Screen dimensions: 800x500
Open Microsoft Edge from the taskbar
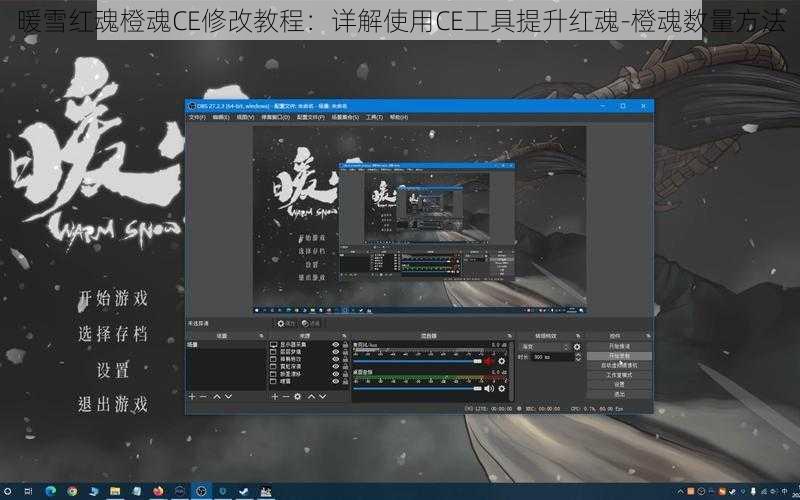(x=50, y=491)
